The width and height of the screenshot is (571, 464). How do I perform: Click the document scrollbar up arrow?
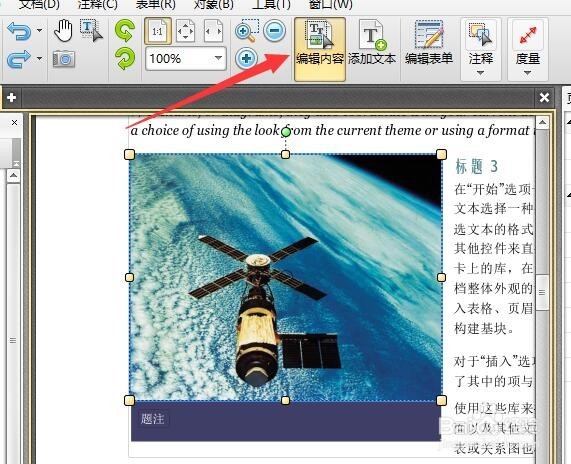point(542,122)
